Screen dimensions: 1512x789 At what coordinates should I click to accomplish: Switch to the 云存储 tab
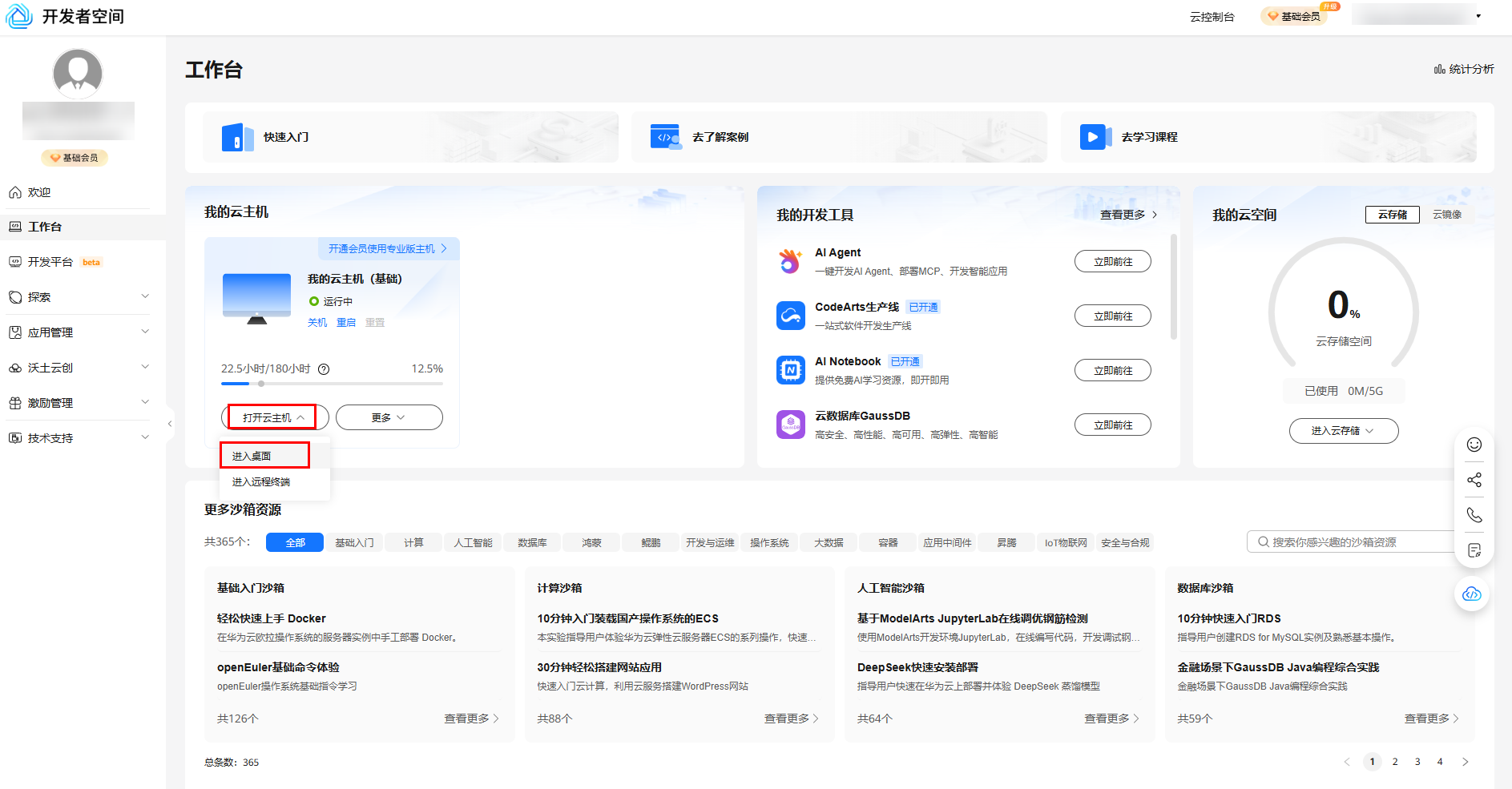click(1393, 215)
